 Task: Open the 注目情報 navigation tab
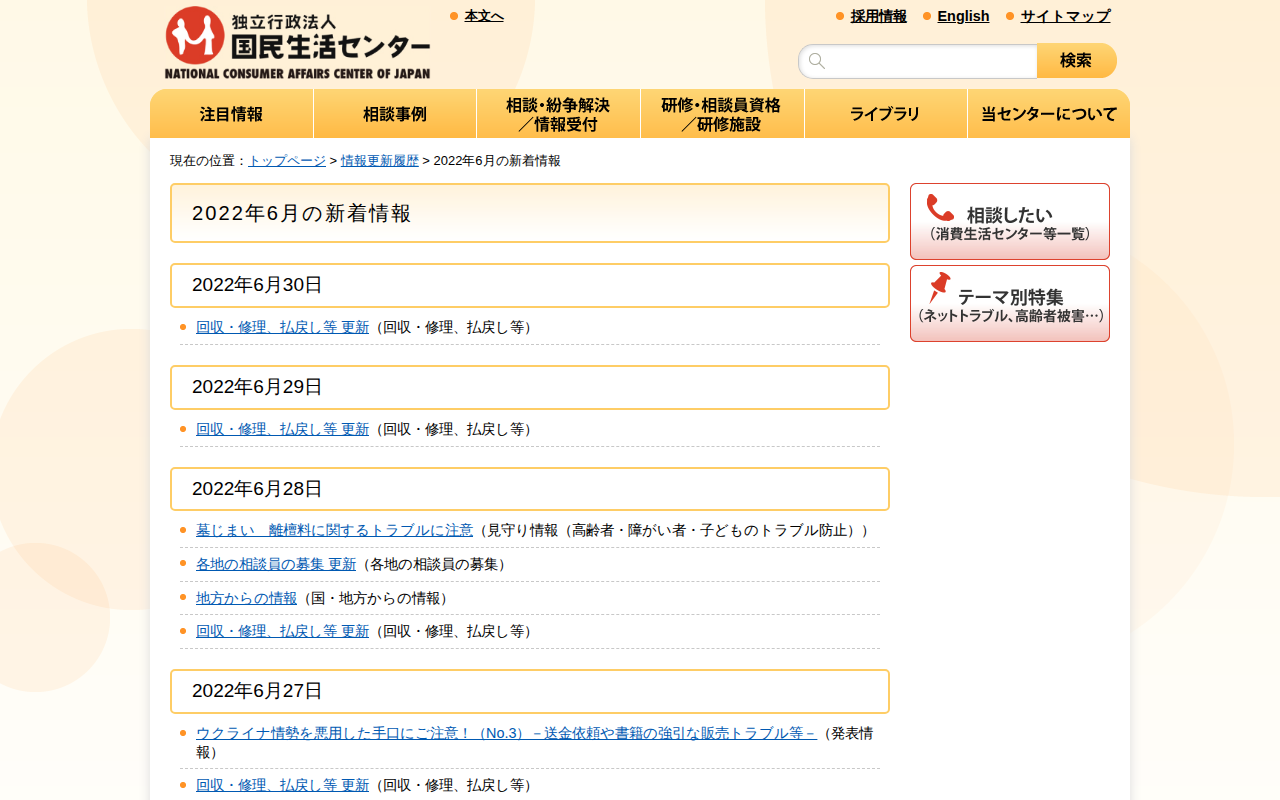(231, 113)
